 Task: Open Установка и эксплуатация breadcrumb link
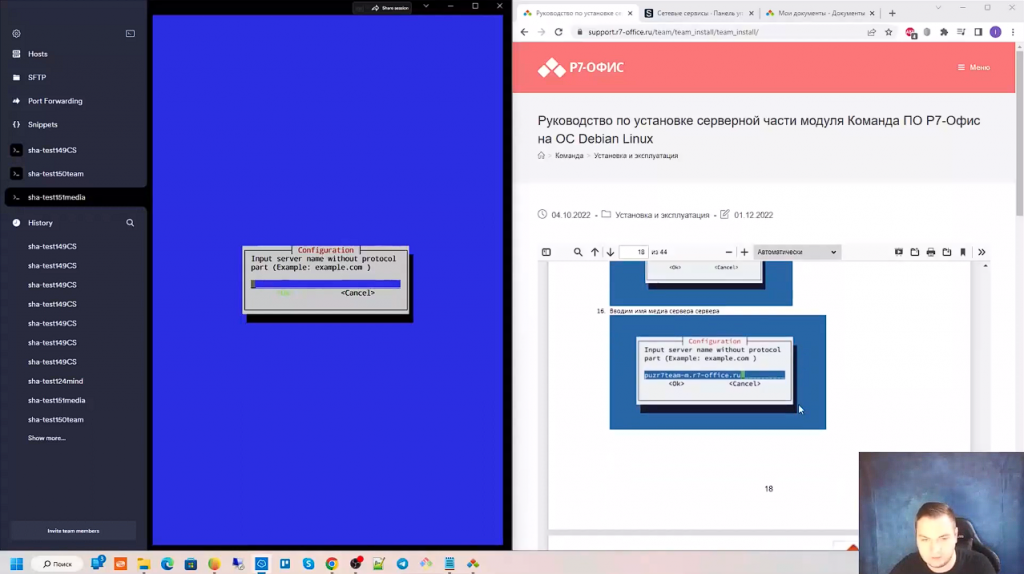point(636,156)
